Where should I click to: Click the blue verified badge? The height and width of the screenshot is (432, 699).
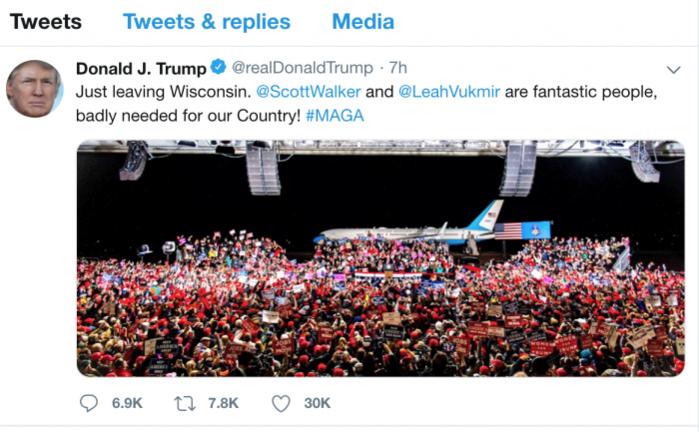tap(217, 68)
